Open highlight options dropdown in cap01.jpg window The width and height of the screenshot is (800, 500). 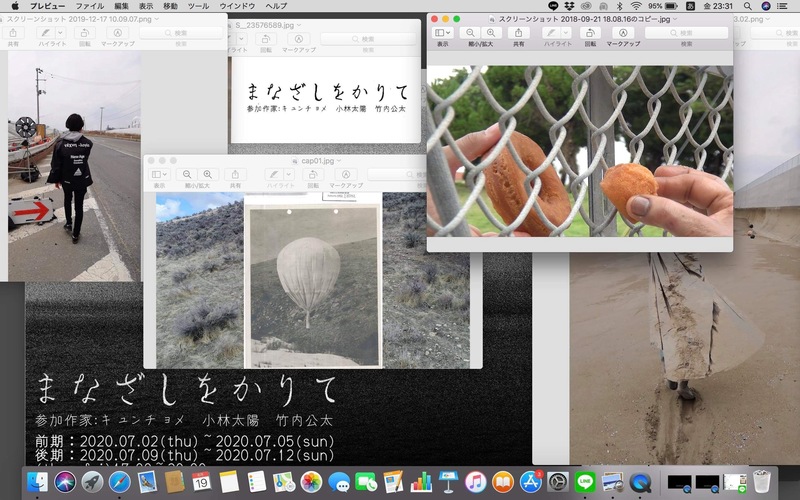coord(288,174)
